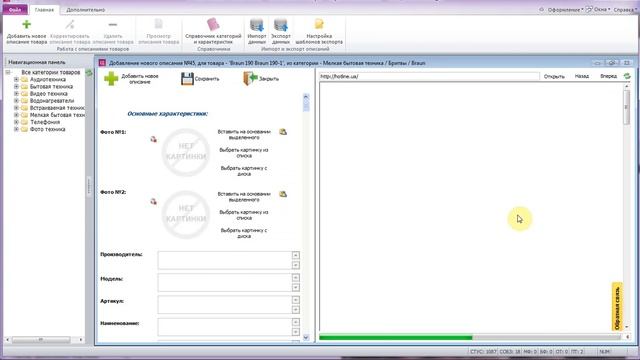Switch to the 'Дополнительно' ribbon tab
The image size is (640, 360).
pyautogui.click(x=86, y=9)
